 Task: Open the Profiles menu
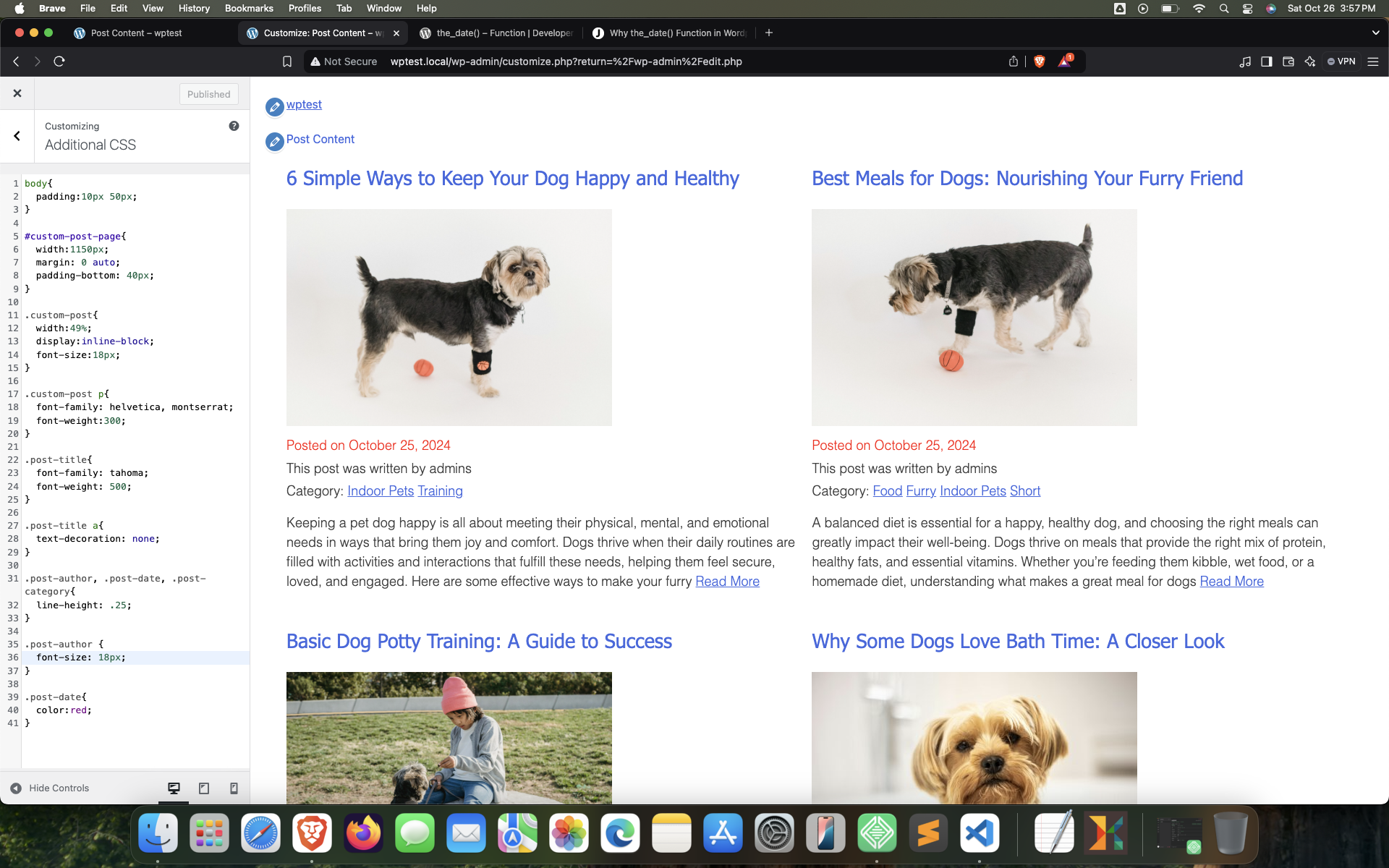point(305,8)
